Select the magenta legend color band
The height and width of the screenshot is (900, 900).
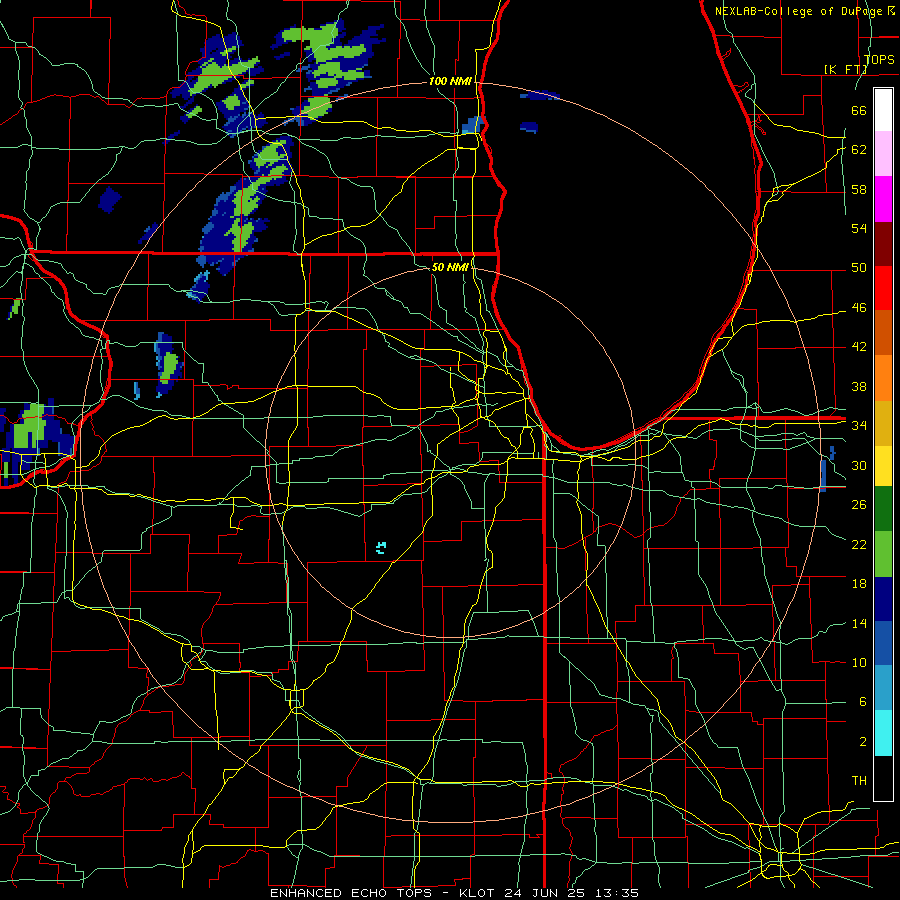pos(883,199)
